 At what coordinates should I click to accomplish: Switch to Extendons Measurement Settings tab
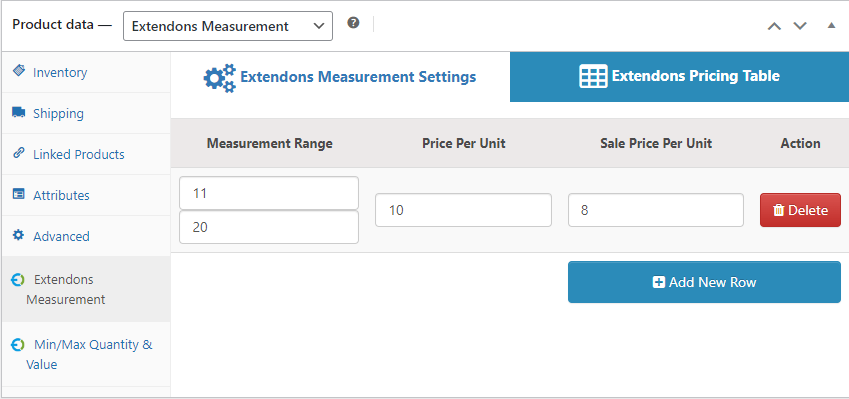pos(340,77)
